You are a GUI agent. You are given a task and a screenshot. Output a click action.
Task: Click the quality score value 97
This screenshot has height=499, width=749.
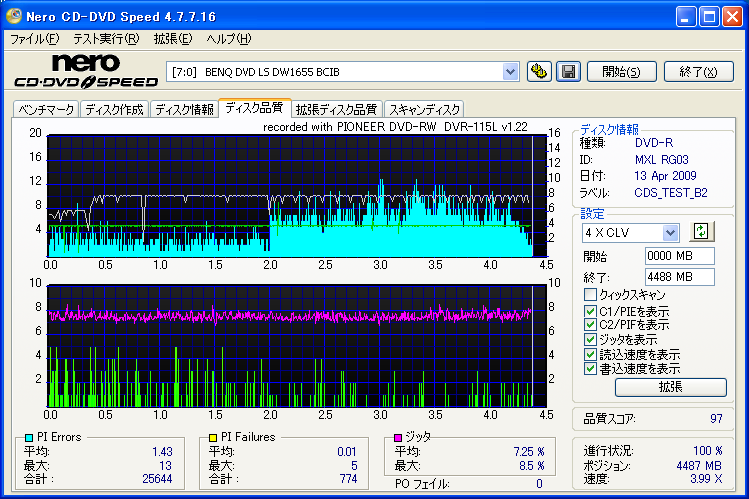(716, 419)
